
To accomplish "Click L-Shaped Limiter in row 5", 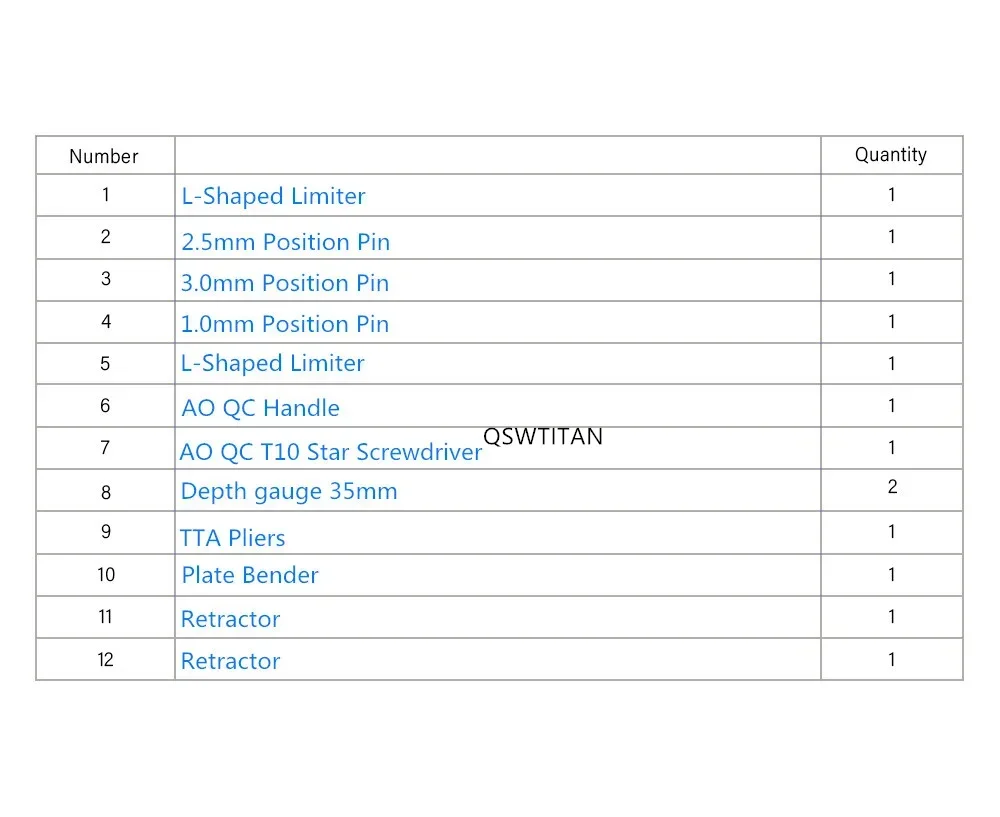I will tap(272, 364).
